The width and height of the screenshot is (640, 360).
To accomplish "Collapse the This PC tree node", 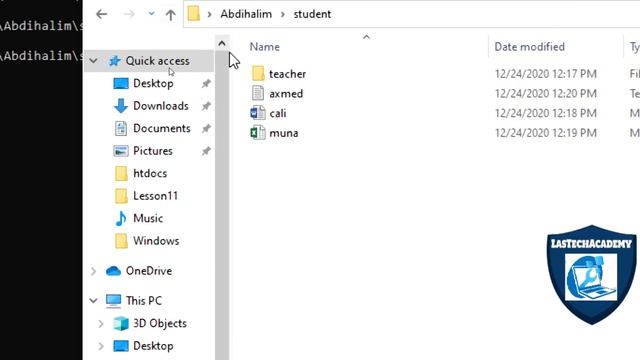I will click(x=93, y=301).
